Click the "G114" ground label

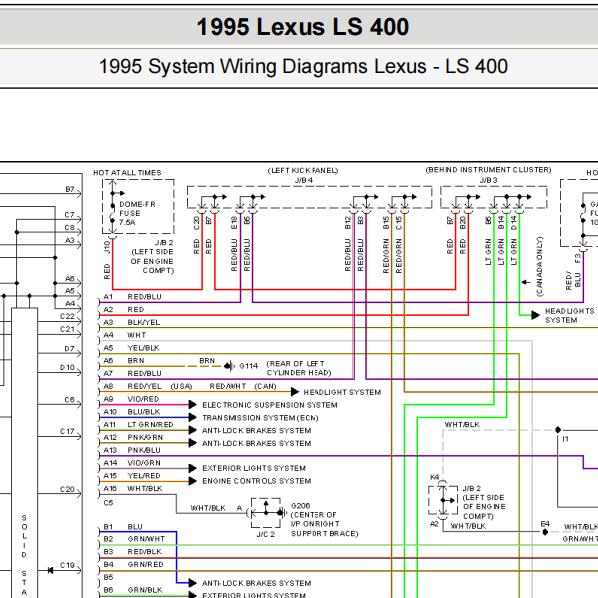click(x=249, y=366)
